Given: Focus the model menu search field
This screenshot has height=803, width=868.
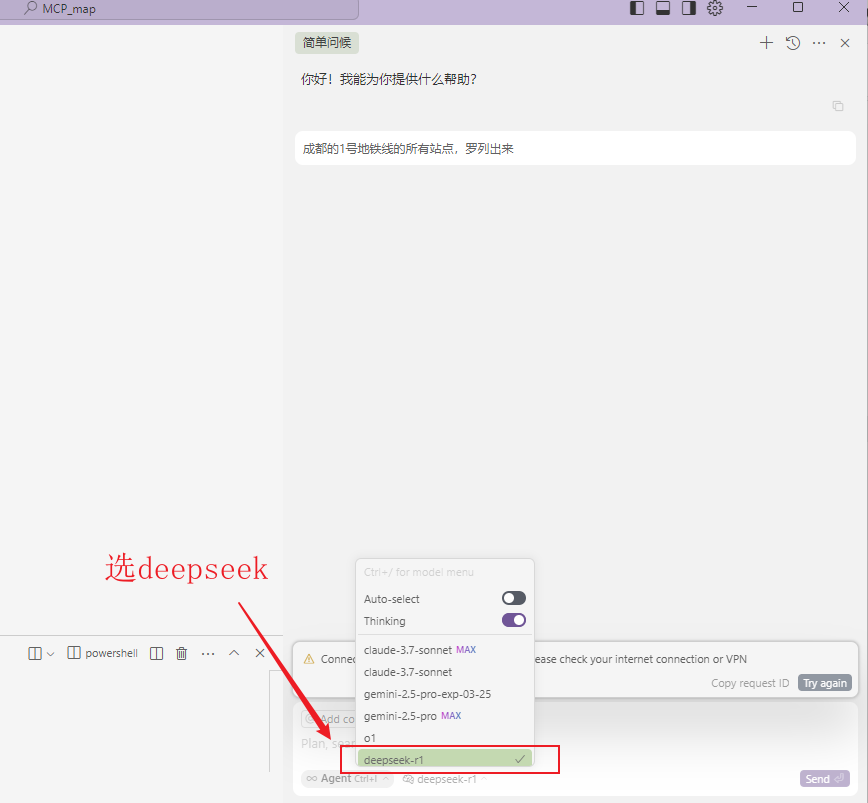Looking at the screenshot, I should [445, 572].
